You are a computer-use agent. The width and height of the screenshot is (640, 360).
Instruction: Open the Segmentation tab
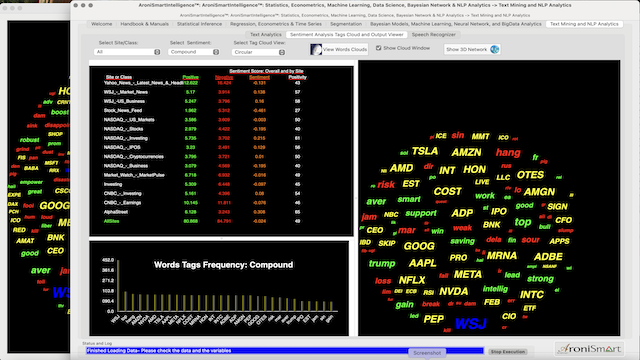[346, 24]
